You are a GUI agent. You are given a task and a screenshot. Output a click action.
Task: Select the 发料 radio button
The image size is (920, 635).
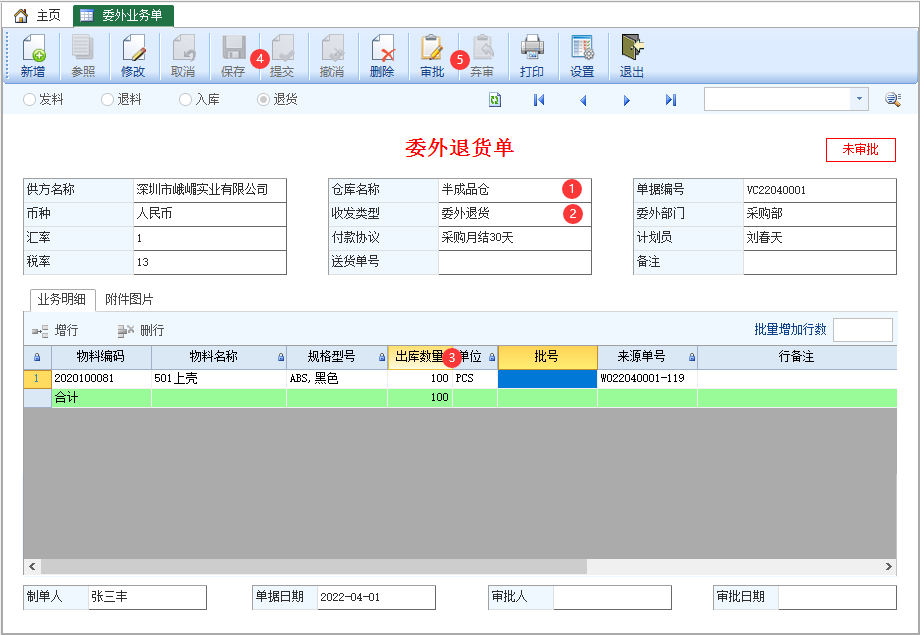(x=29, y=100)
